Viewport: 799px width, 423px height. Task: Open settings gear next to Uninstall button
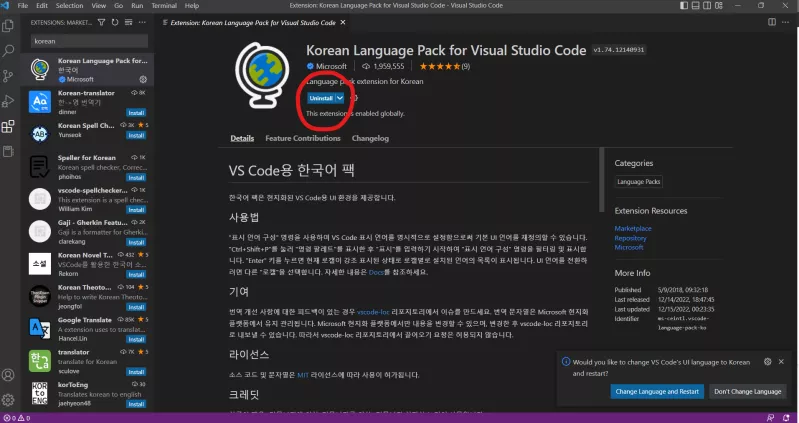[x=355, y=98]
